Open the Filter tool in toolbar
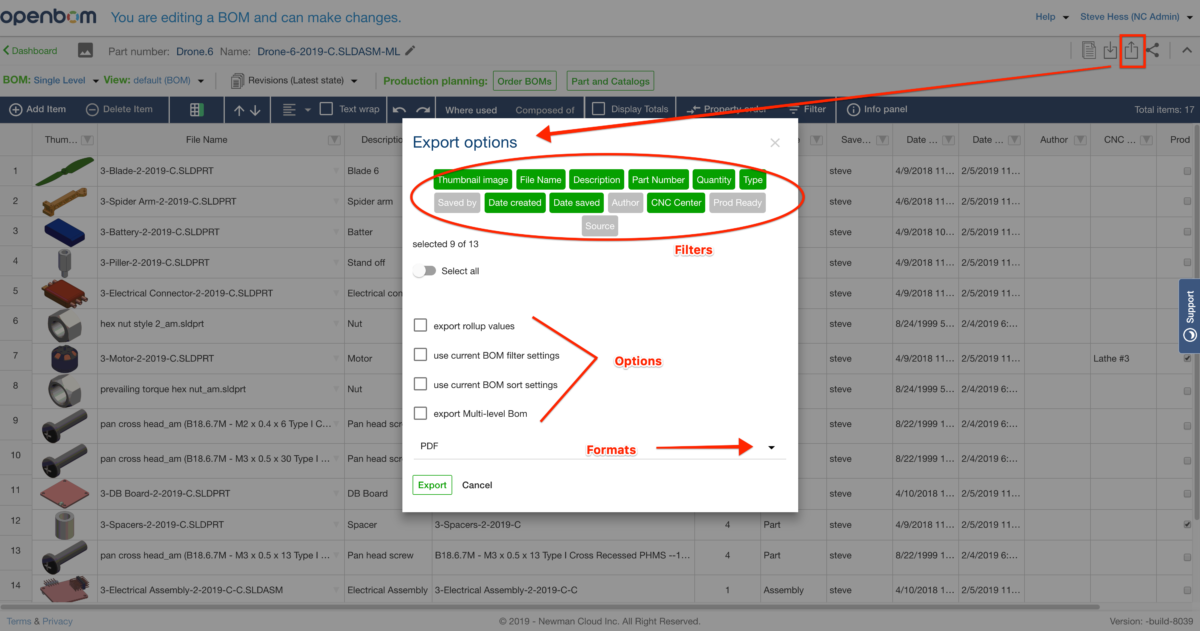The height and width of the screenshot is (631, 1200). [807, 109]
